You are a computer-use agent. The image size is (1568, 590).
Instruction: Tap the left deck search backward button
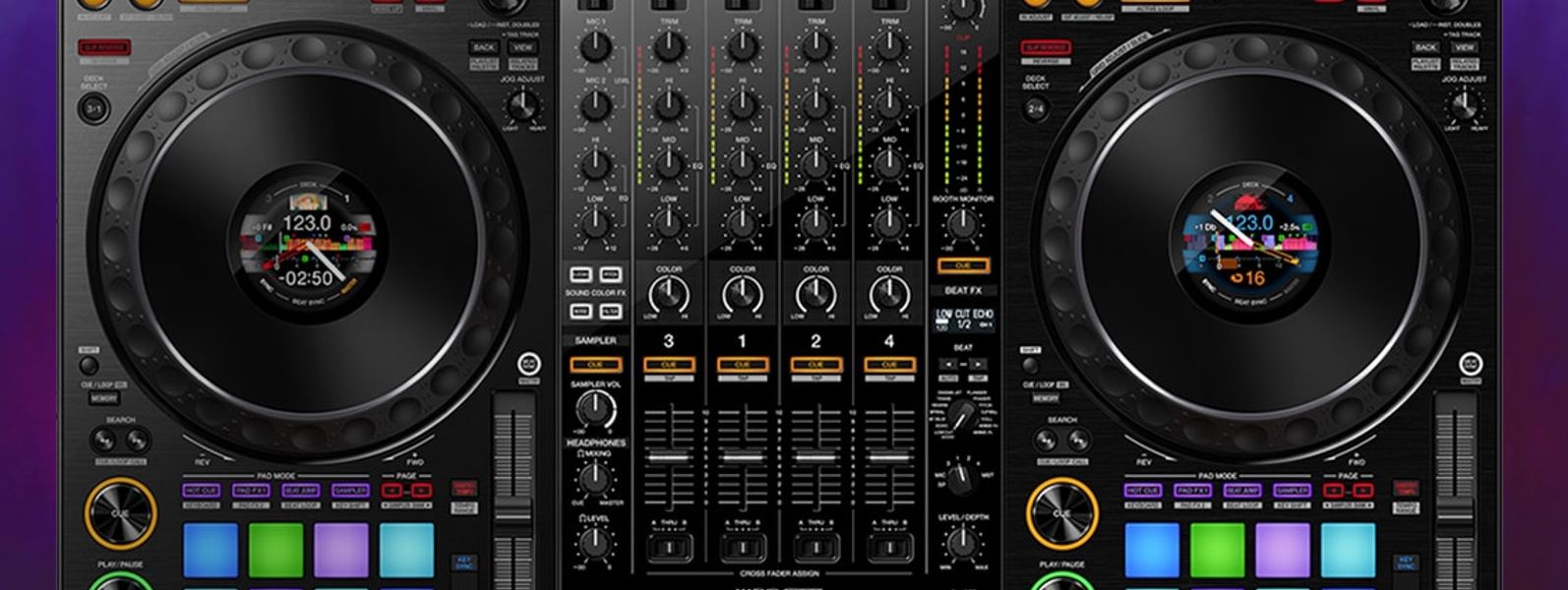tap(104, 441)
